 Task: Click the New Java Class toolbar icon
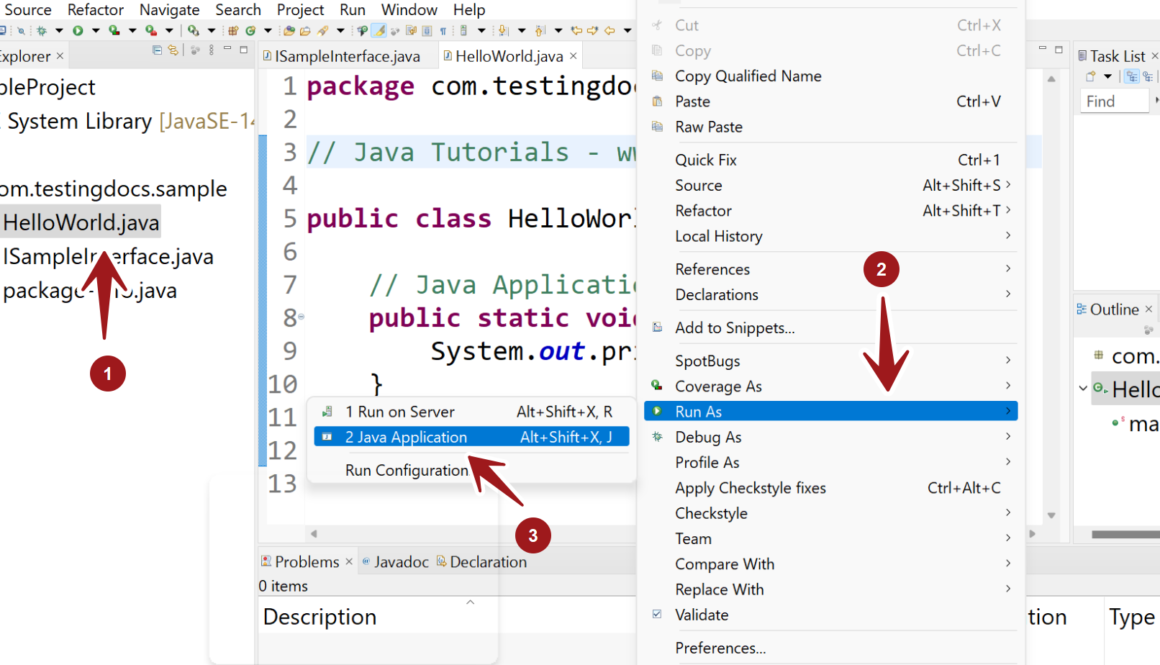pyautogui.click(x=250, y=31)
